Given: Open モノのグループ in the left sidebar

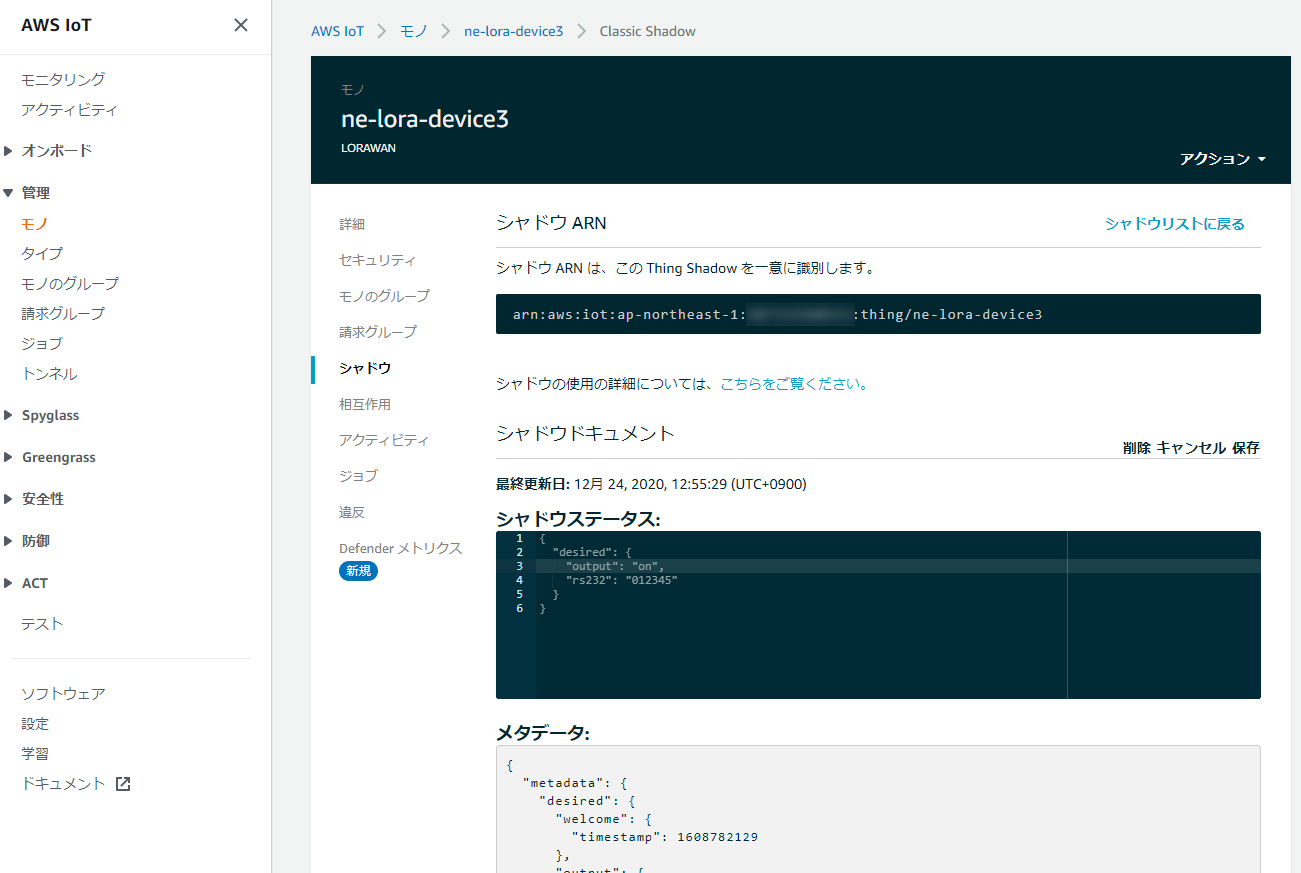Looking at the screenshot, I should [x=70, y=283].
